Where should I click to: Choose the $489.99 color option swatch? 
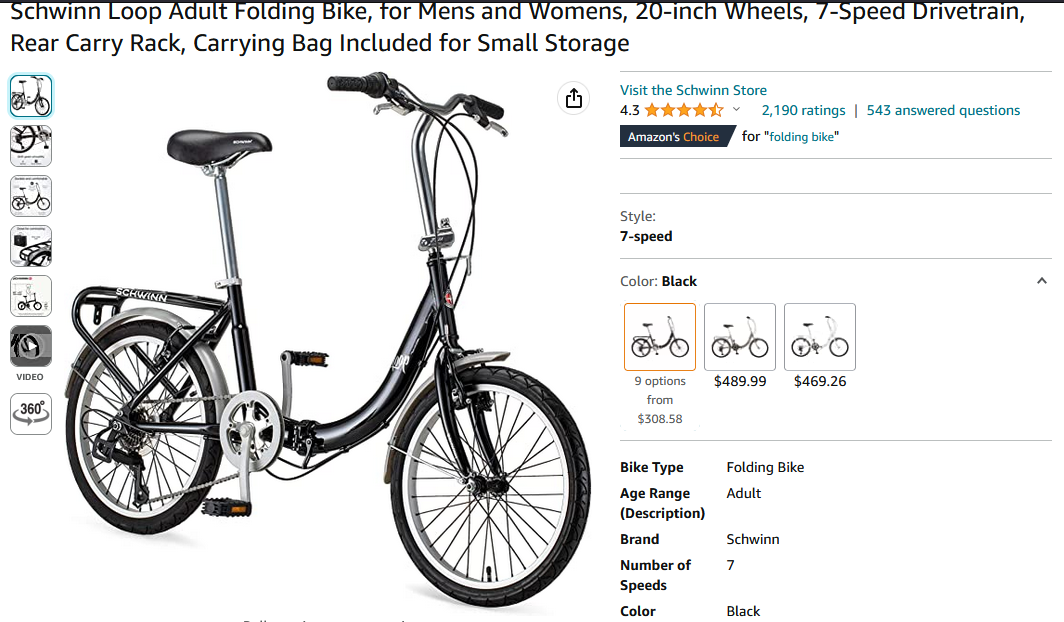tap(740, 337)
